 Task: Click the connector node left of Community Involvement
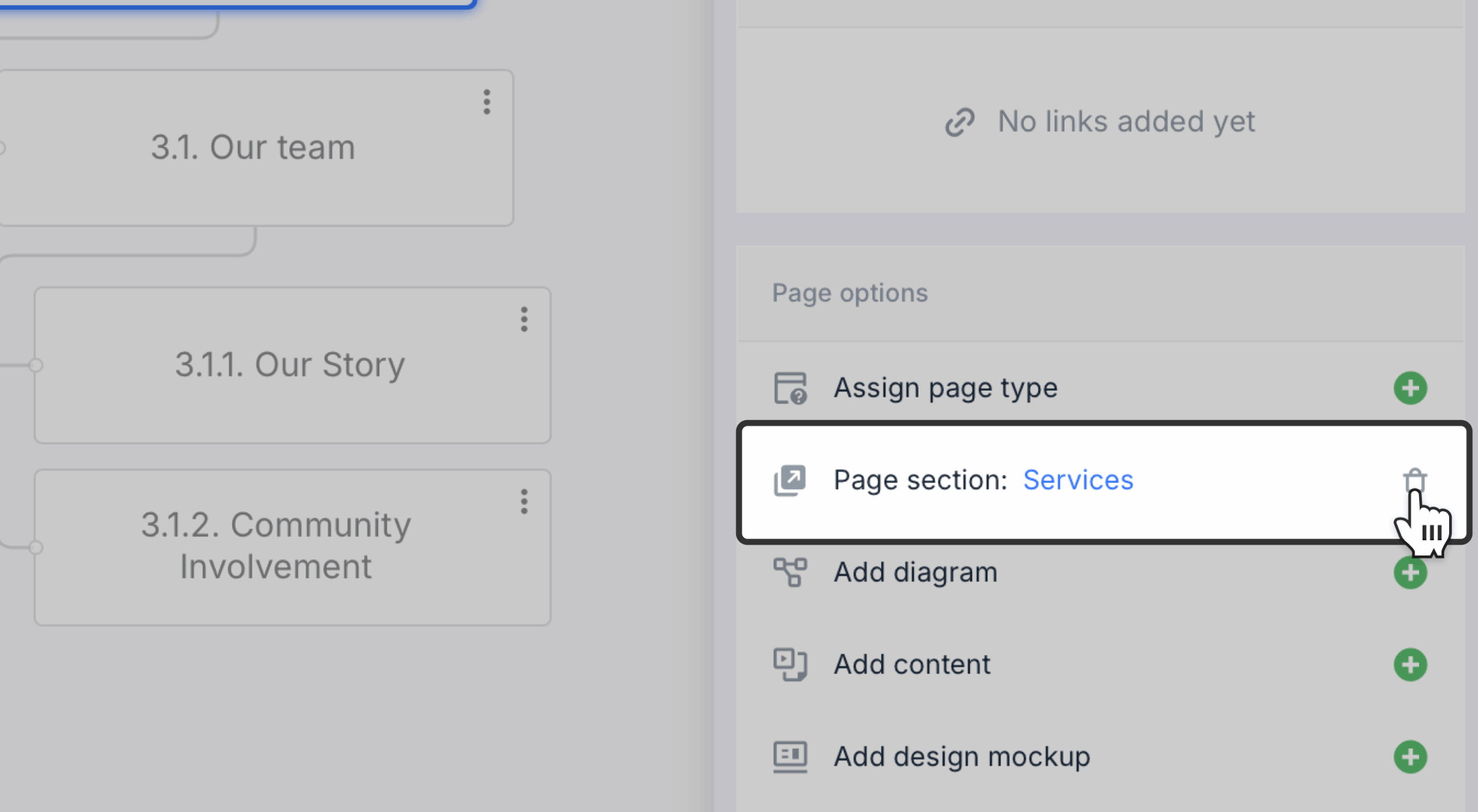[x=36, y=547]
